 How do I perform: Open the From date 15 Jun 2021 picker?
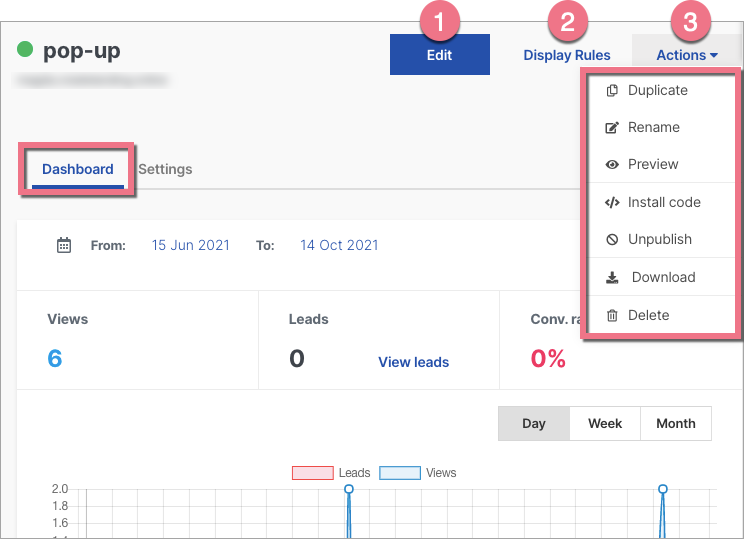click(x=190, y=245)
